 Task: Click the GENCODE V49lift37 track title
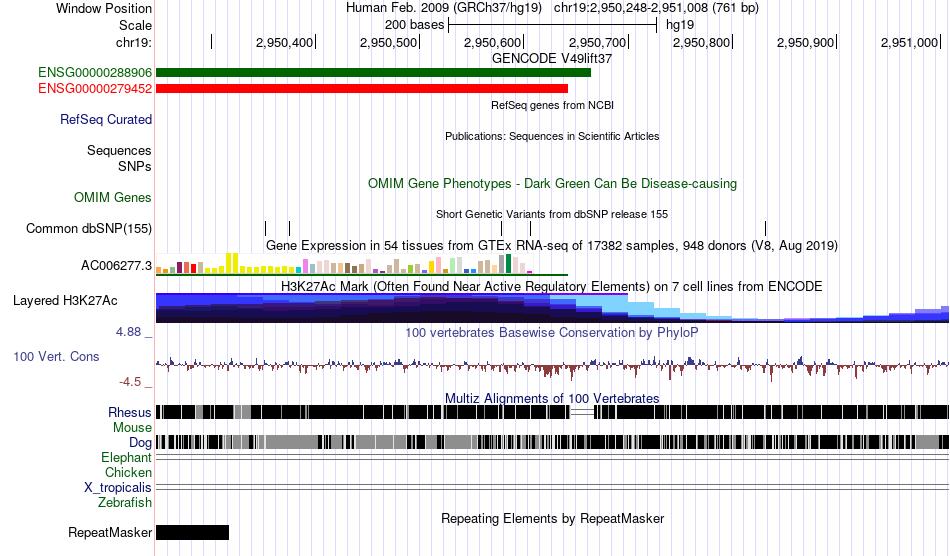point(552,59)
